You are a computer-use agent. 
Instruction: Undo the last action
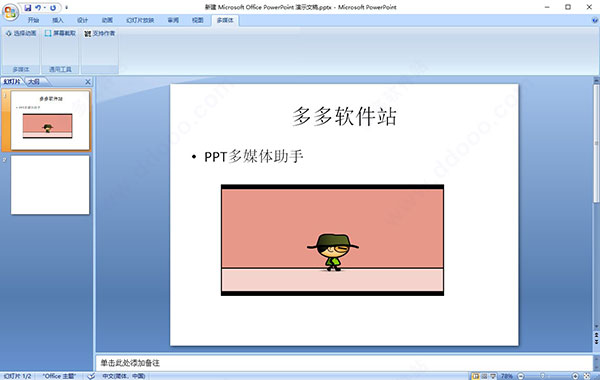(x=38, y=7)
